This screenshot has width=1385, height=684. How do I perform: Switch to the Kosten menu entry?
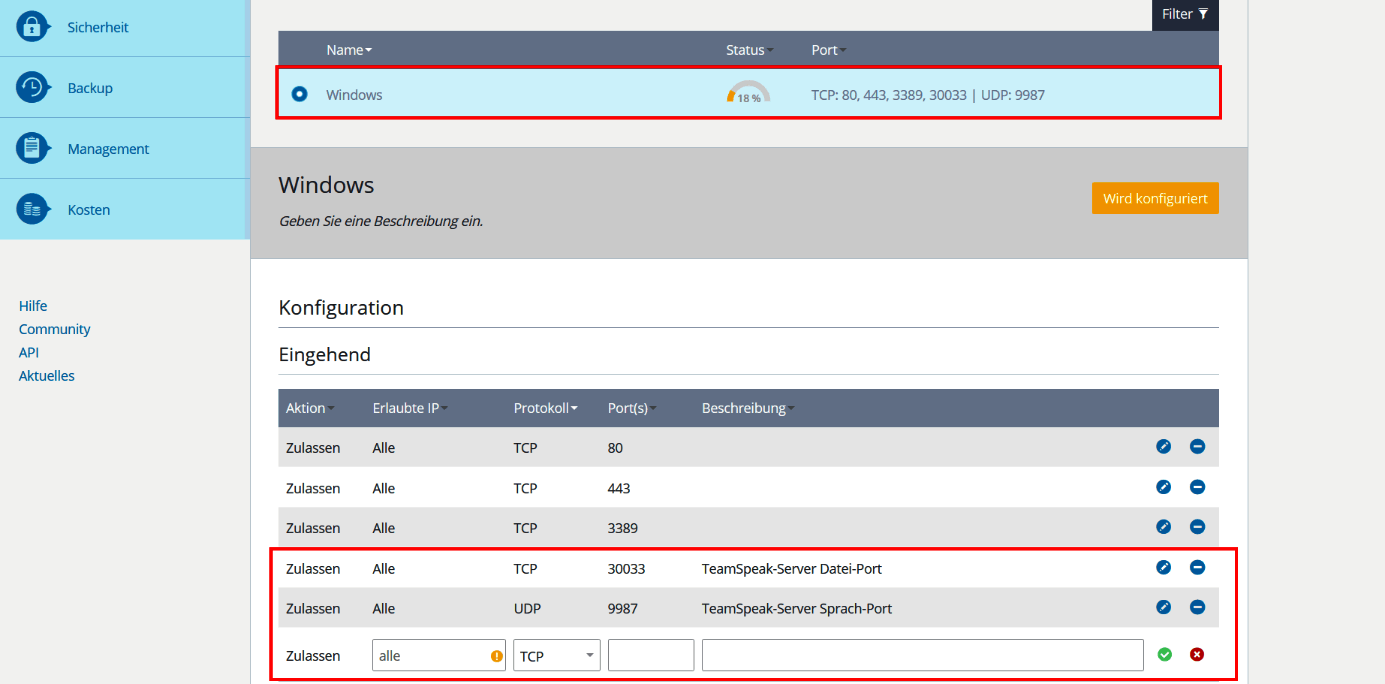(x=88, y=209)
